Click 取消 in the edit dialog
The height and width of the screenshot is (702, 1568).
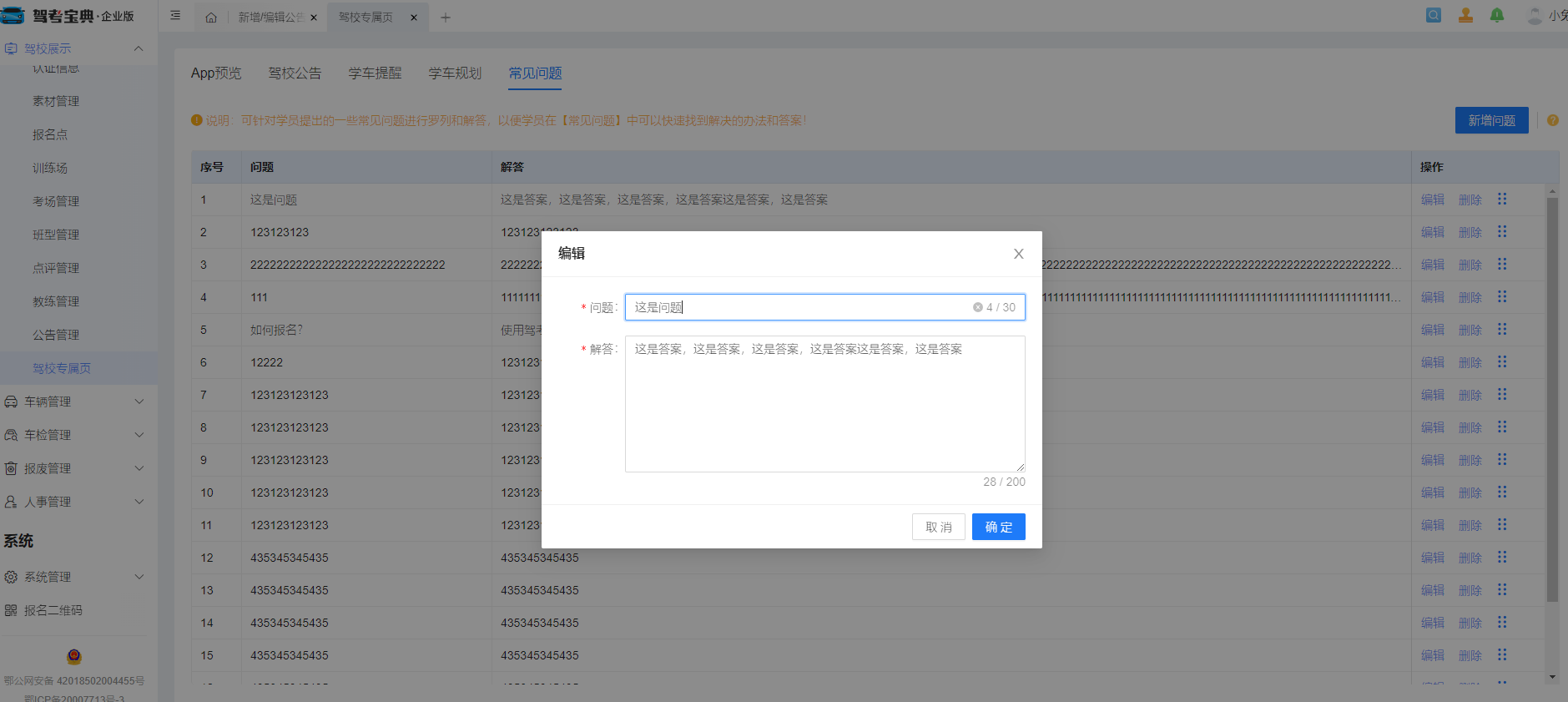point(939,527)
